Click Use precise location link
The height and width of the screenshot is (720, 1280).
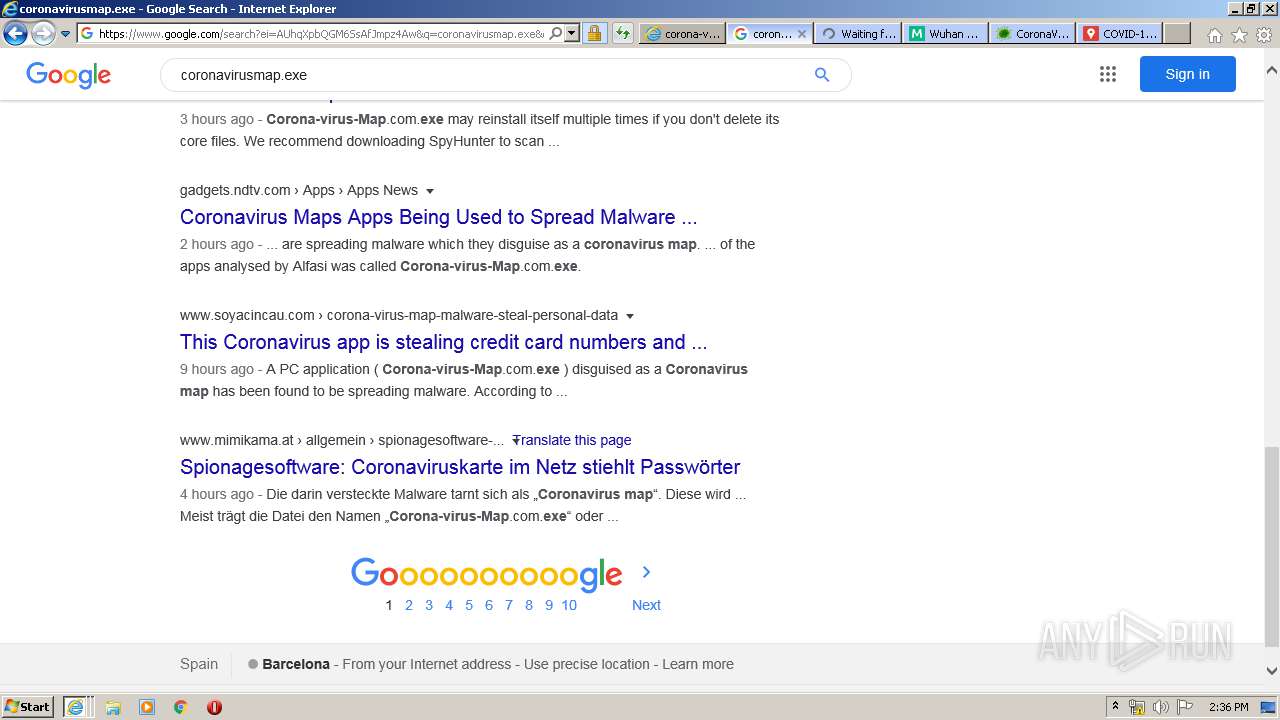[587, 664]
